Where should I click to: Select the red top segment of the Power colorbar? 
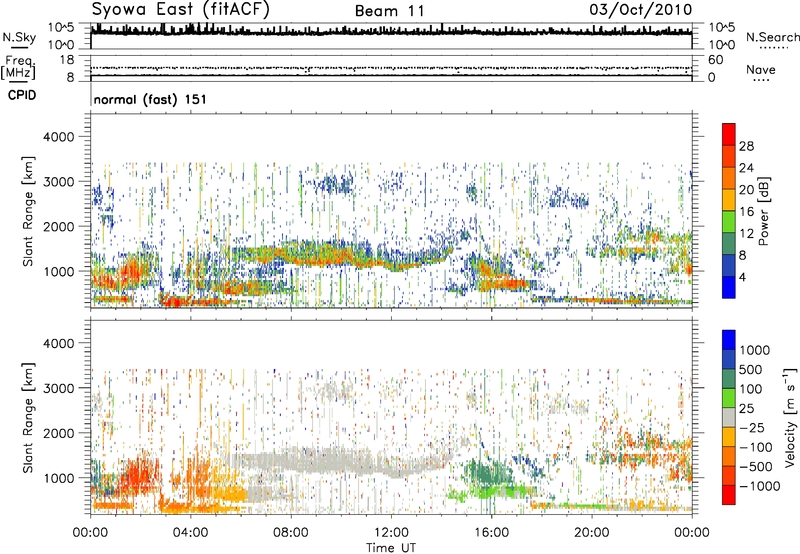[729, 135]
